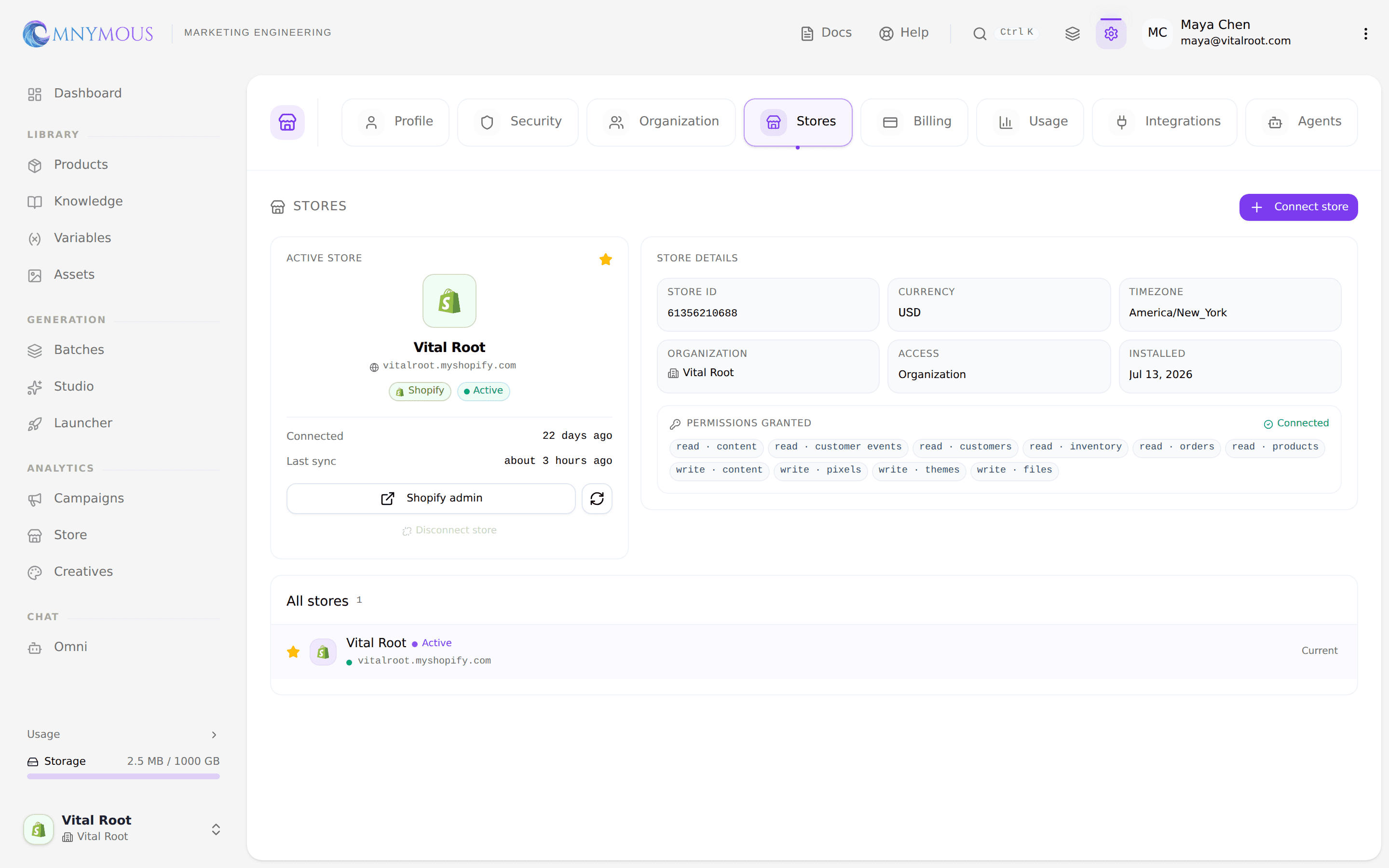The width and height of the screenshot is (1389, 868).
Task: Click the Shopify badge
Action: pos(420,391)
